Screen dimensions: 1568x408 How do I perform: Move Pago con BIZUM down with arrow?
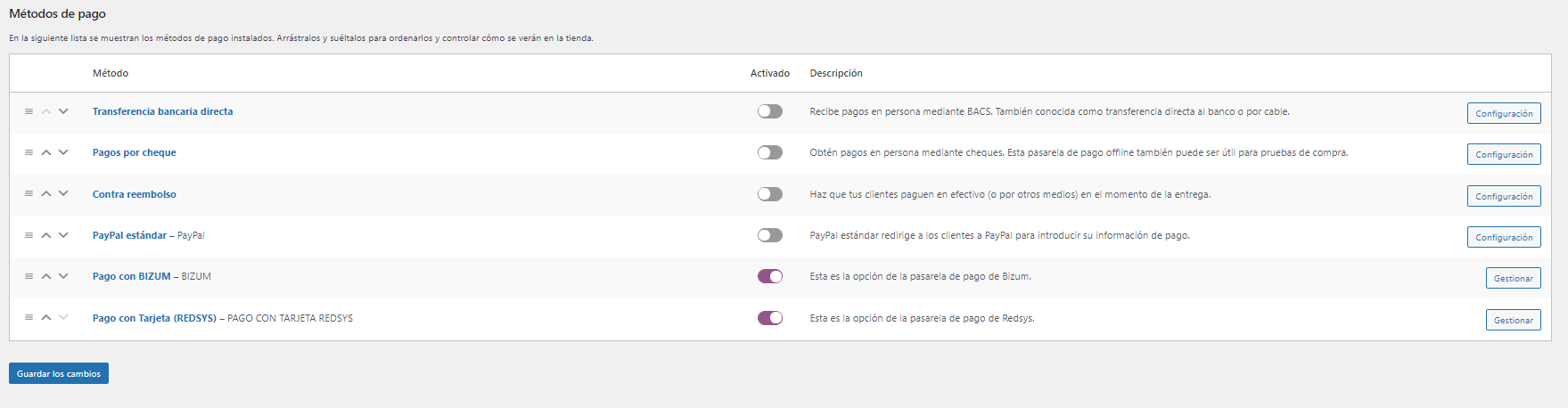[63, 276]
